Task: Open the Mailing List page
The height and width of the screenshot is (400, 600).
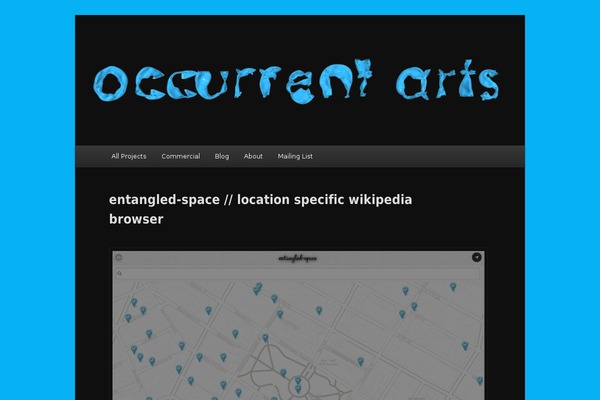Action: [x=295, y=156]
